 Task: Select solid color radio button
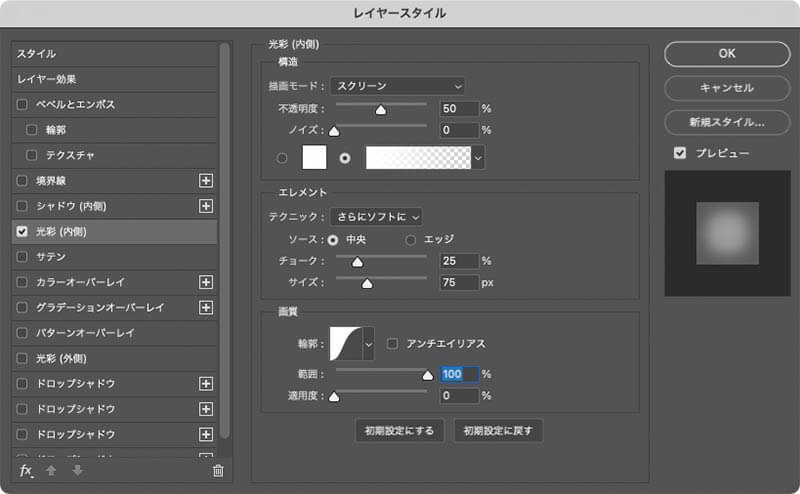[282, 158]
